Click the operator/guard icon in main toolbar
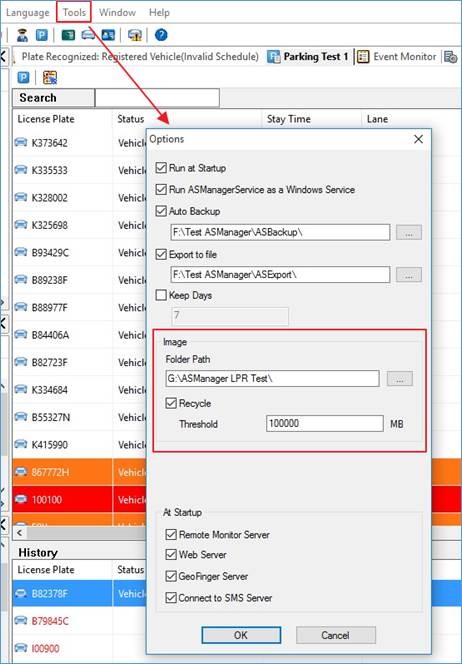Screen dimensions: 462x664 [x=22, y=35]
